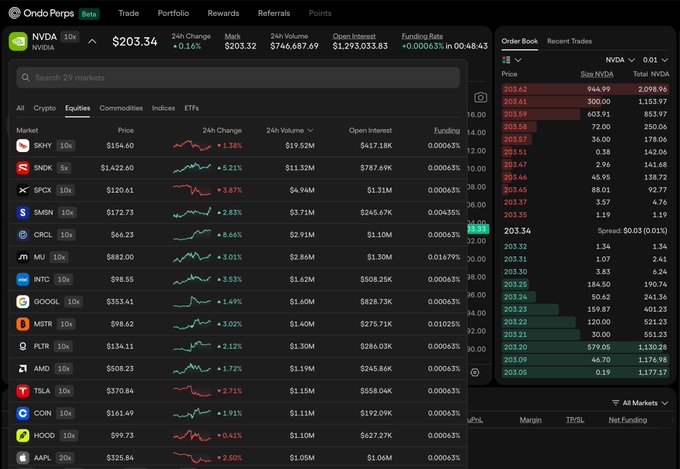Select the Commodities filter tab
Viewport: 680px width, 469px height.
pyautogui.click(x=121, y=108)
